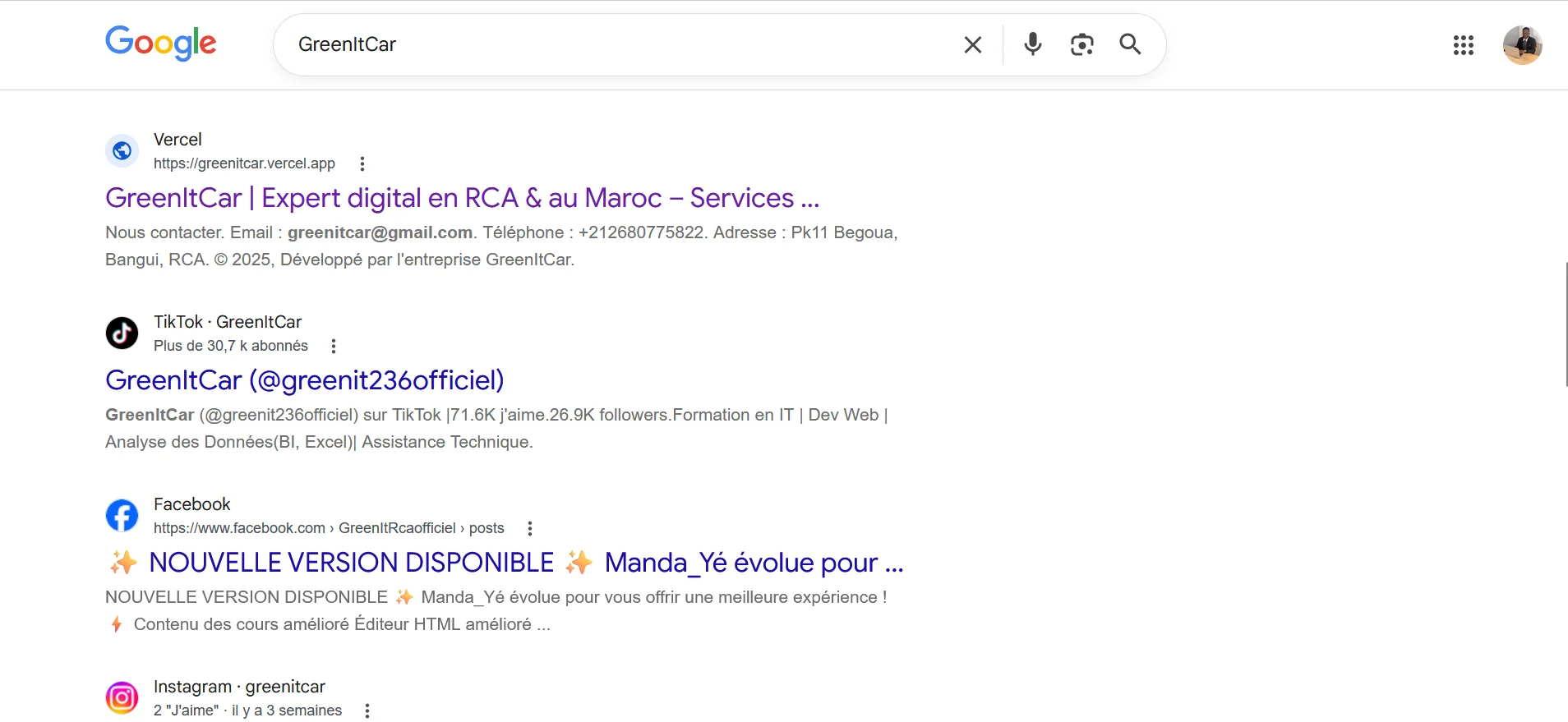Click the magnifying glass search button
The height and width of the screenshot is (722, 1568).
tap(1130, 44)
